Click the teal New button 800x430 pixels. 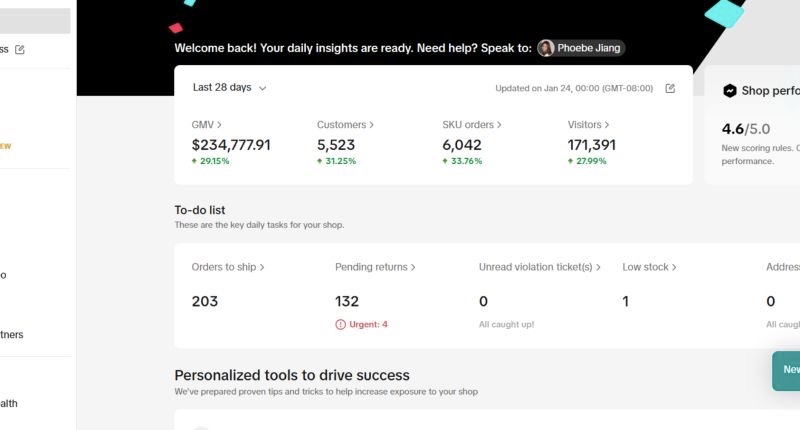pos(788,370)
